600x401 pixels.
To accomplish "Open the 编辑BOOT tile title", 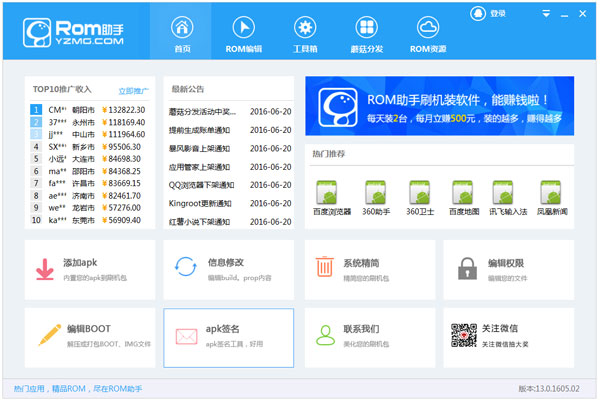I will tap(89, 329).
